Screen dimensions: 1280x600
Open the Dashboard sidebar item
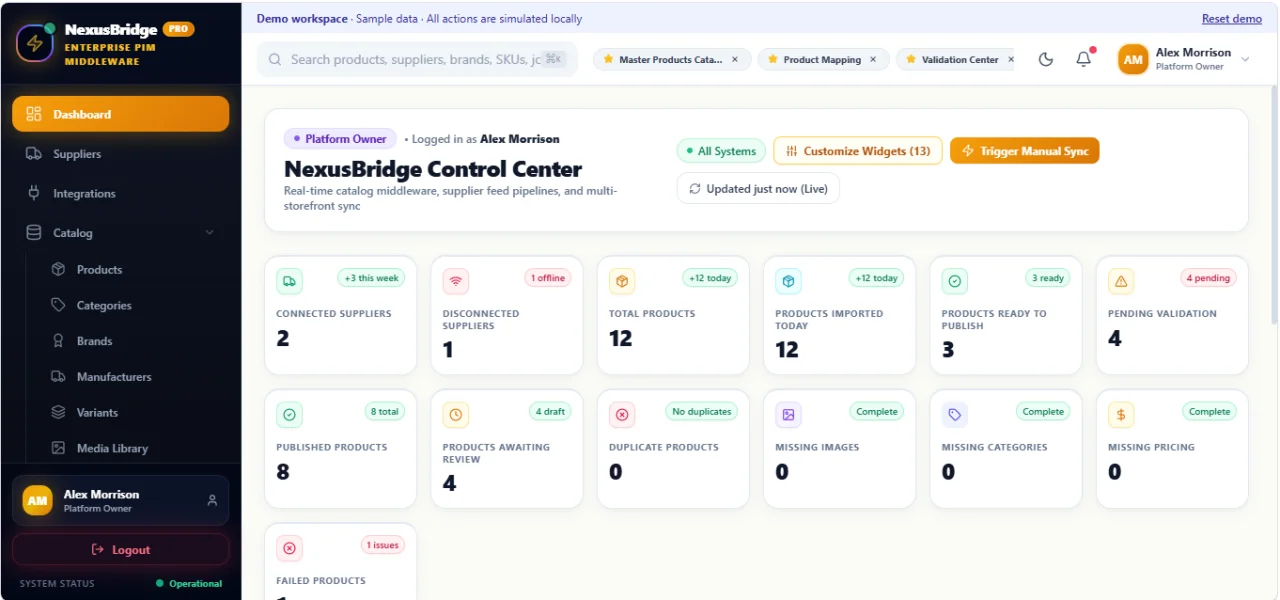[x=120, y=114]
